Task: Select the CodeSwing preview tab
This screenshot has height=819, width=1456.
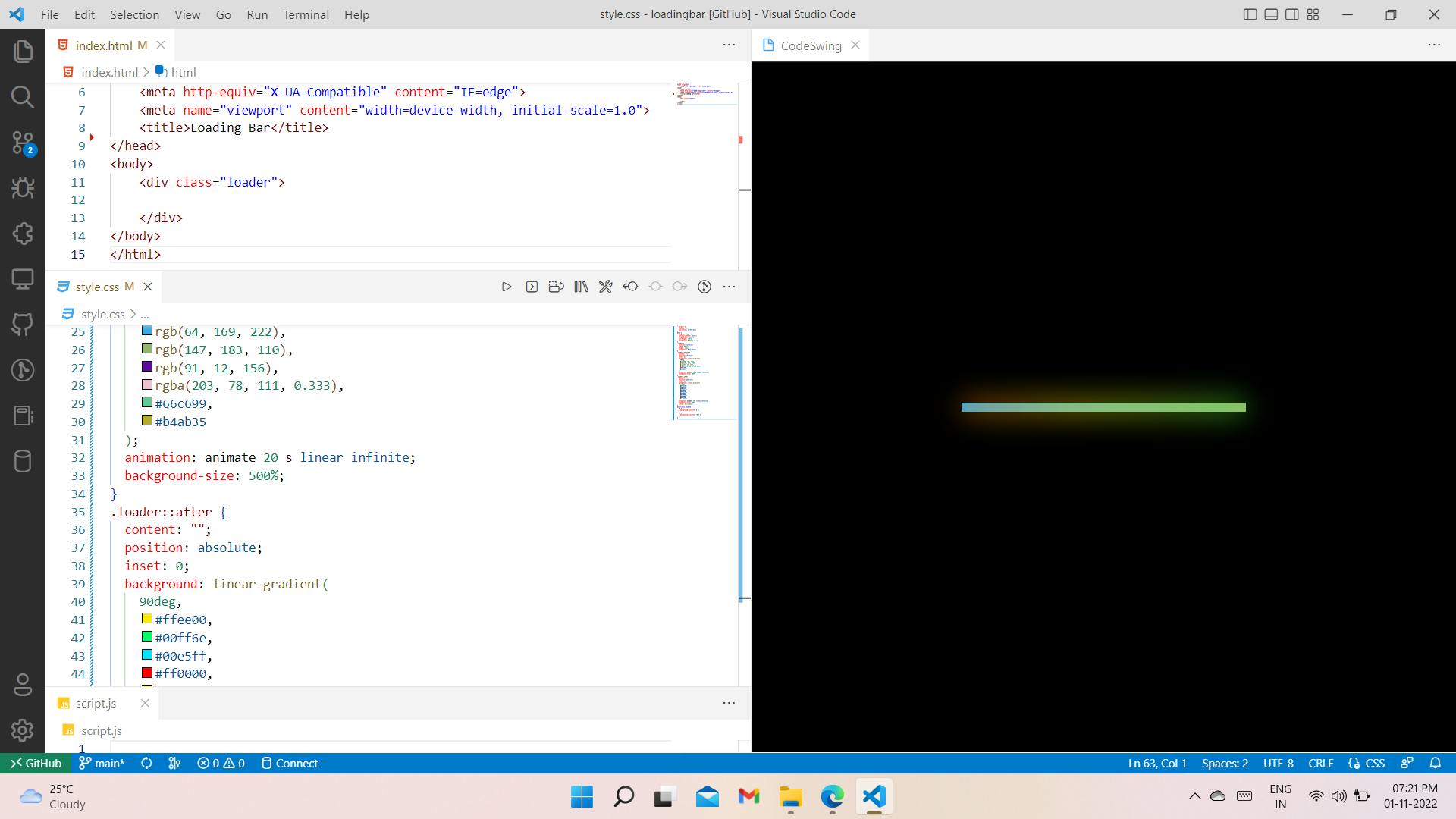Action: tap(811, 45)
